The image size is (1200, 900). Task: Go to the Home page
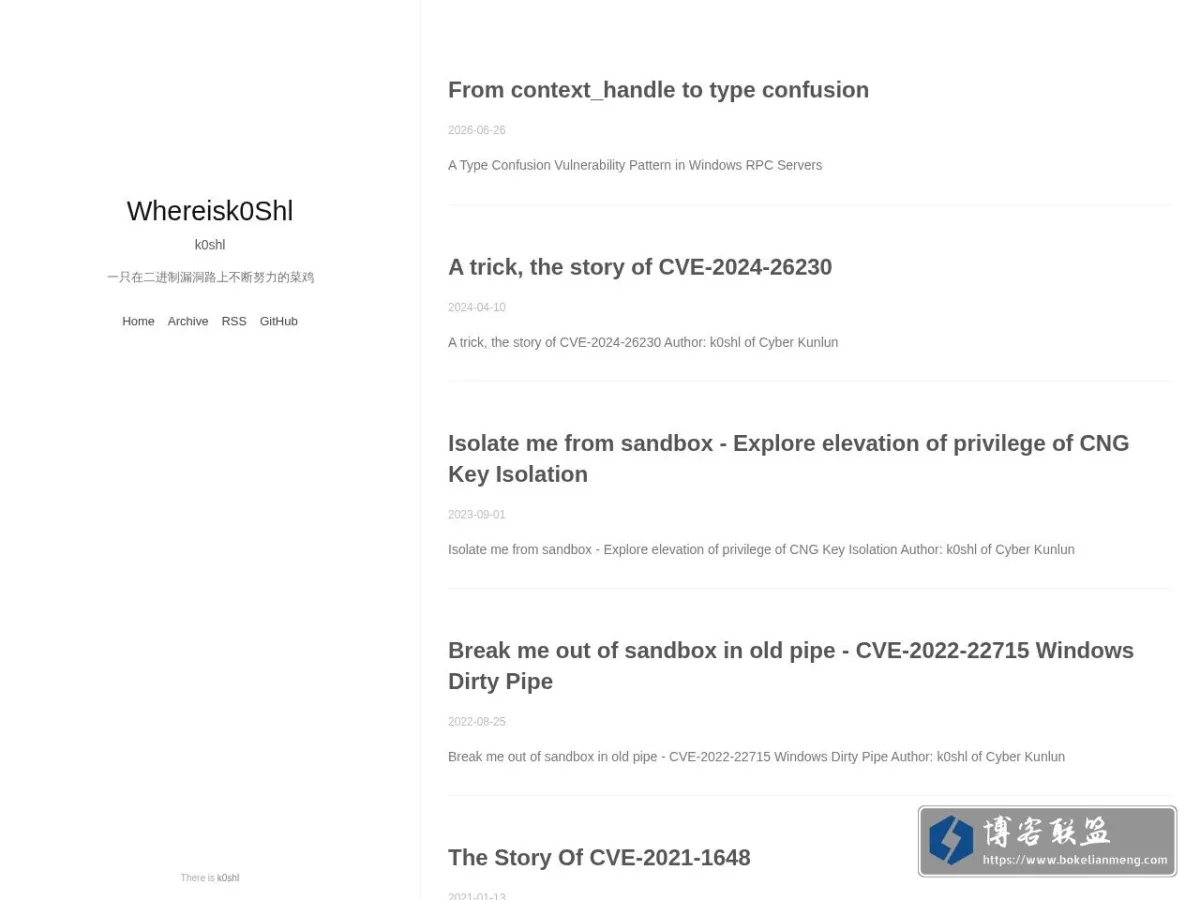pos(138,321)
